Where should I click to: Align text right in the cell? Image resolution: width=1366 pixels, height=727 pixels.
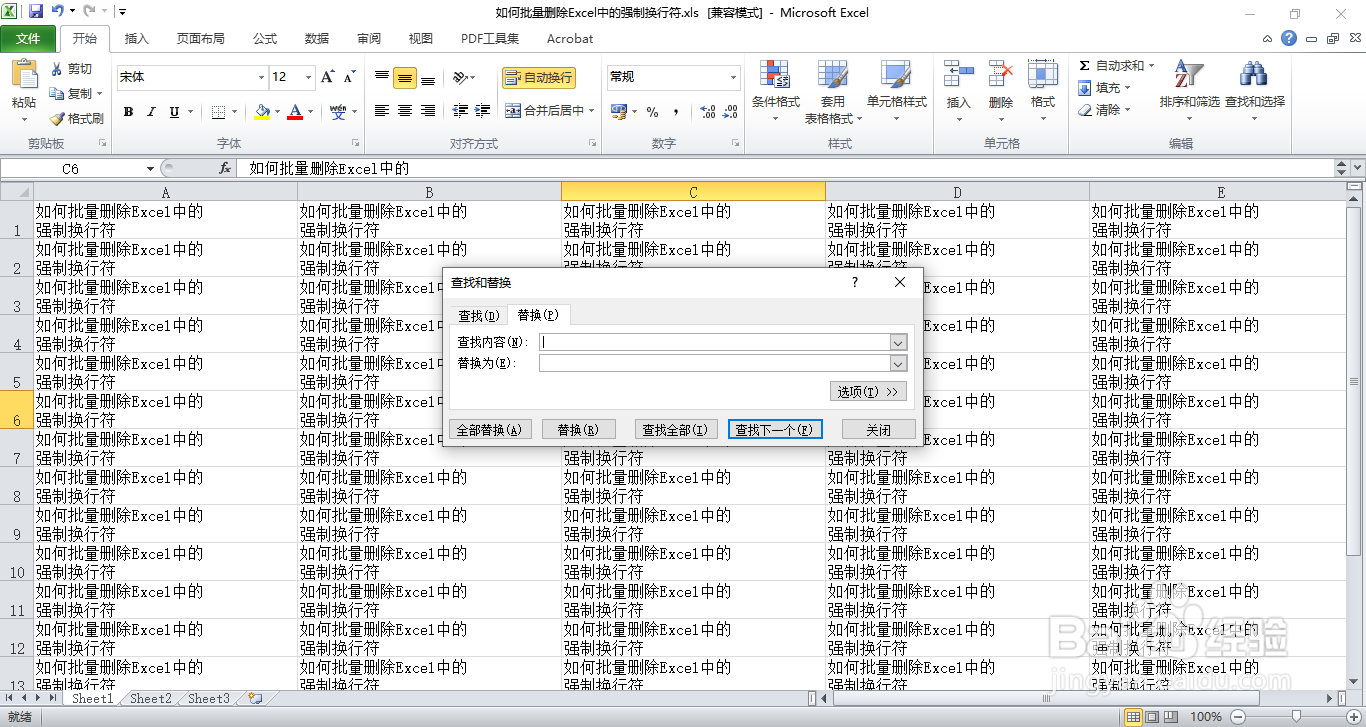[428, 111]
